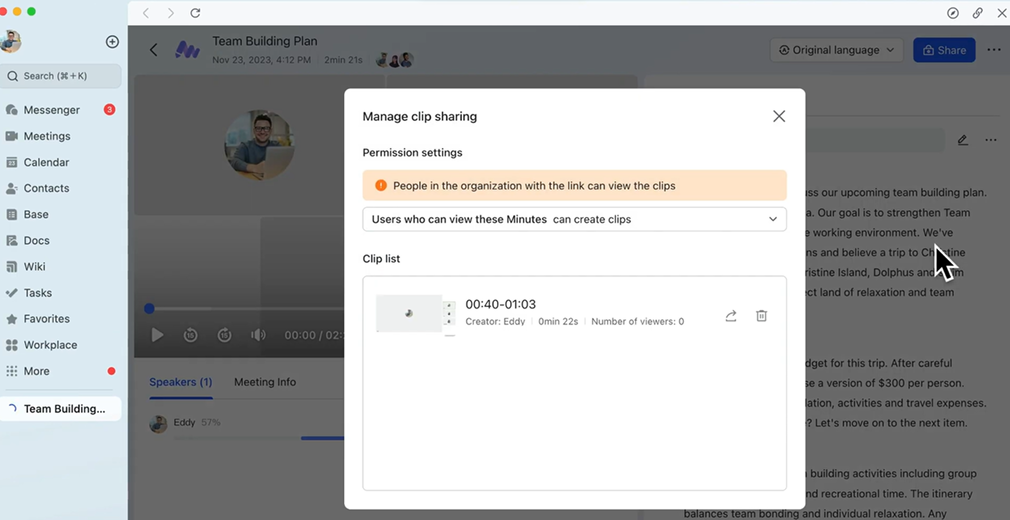The image size is (1010, 520).
Task: Expand the More menu in sidebar
Action: tap(37, 371)
